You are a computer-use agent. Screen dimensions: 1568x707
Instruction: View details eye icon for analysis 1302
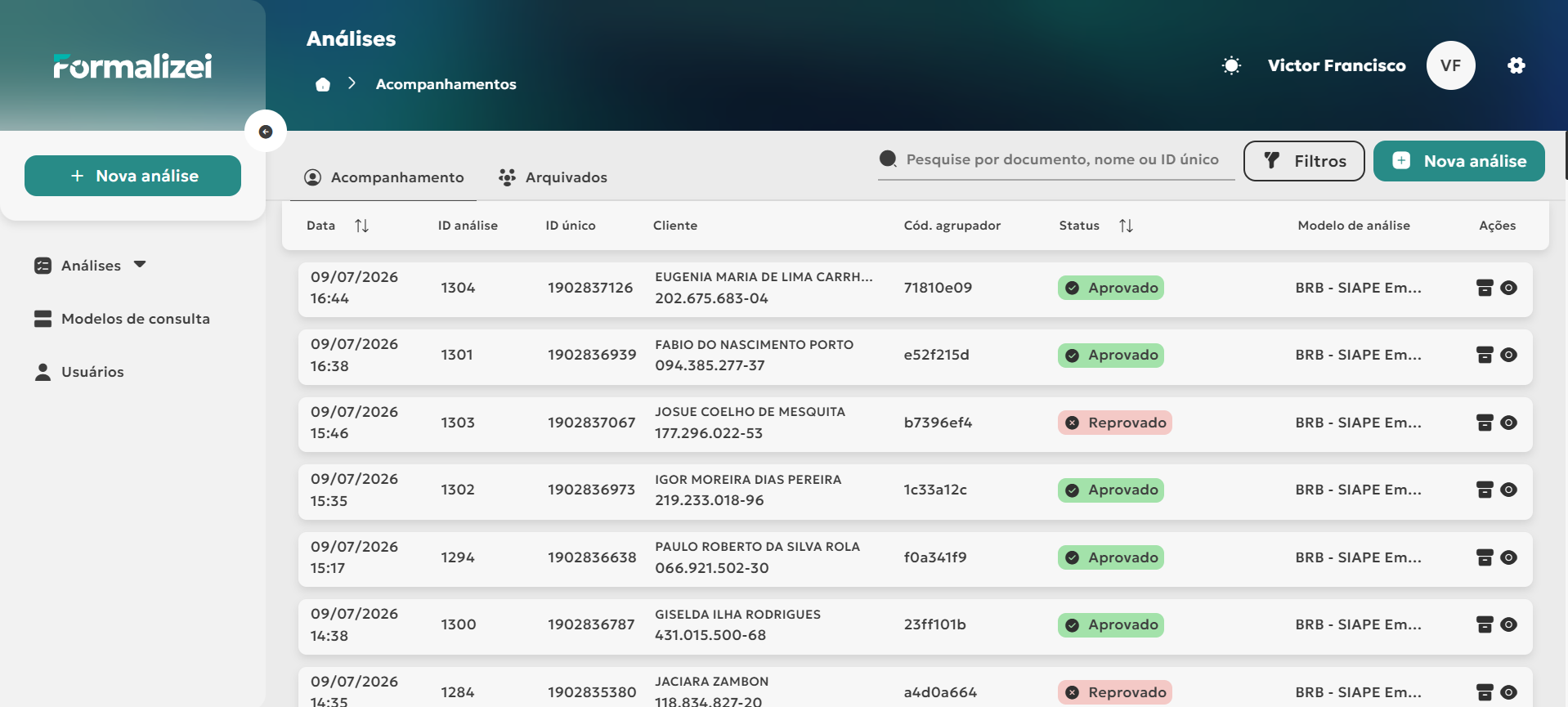click(x=1509, y=490)
